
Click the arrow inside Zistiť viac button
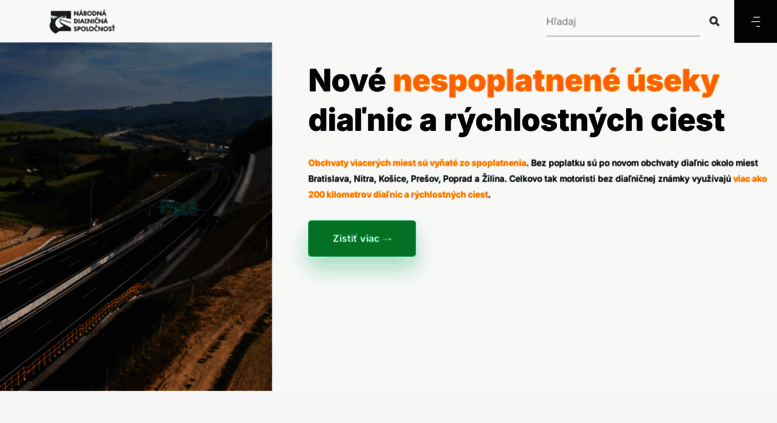pyautogui.click(x=388, y=239)
